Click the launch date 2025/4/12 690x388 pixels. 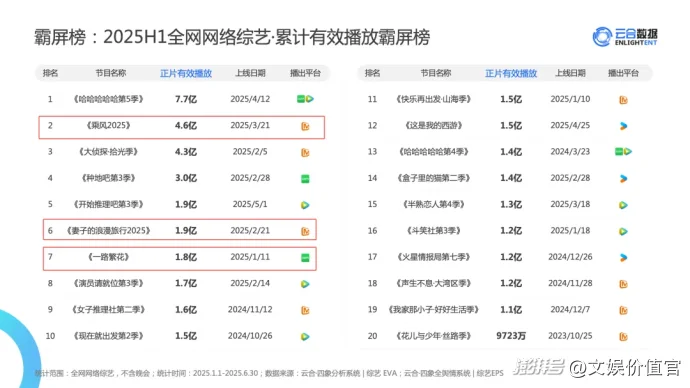click(250, 99)
